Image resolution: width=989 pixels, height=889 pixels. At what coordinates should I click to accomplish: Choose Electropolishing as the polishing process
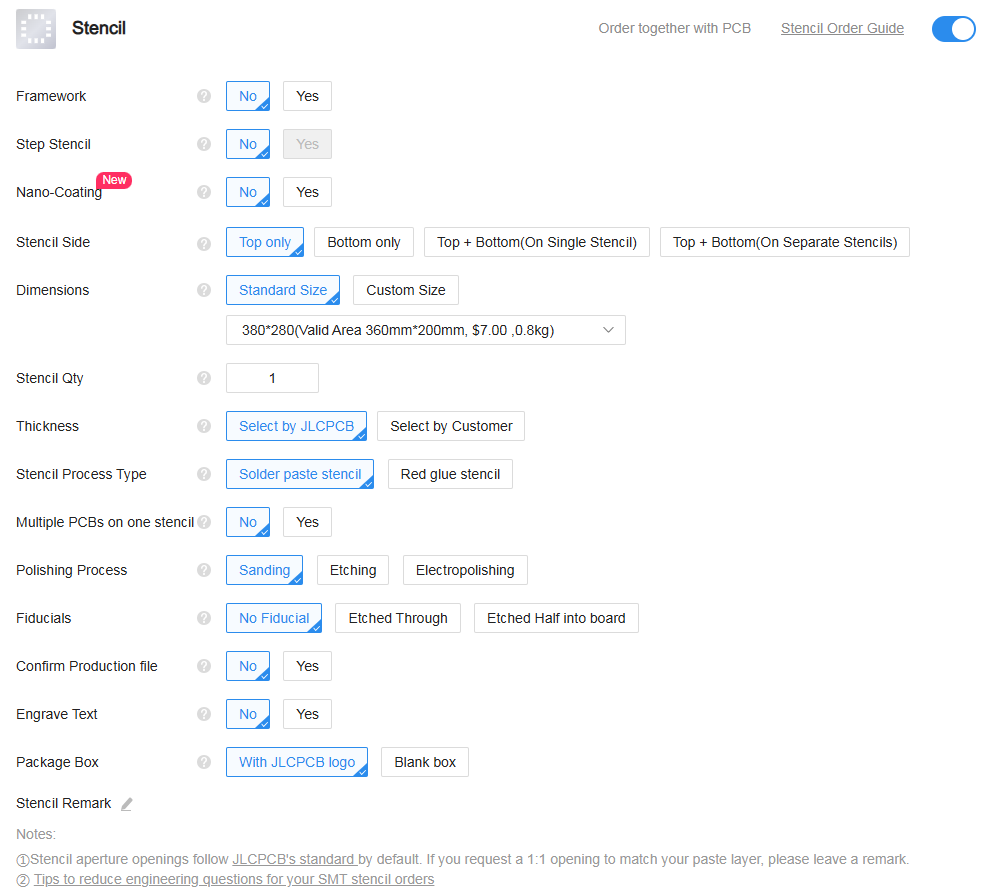pos(465,570)
